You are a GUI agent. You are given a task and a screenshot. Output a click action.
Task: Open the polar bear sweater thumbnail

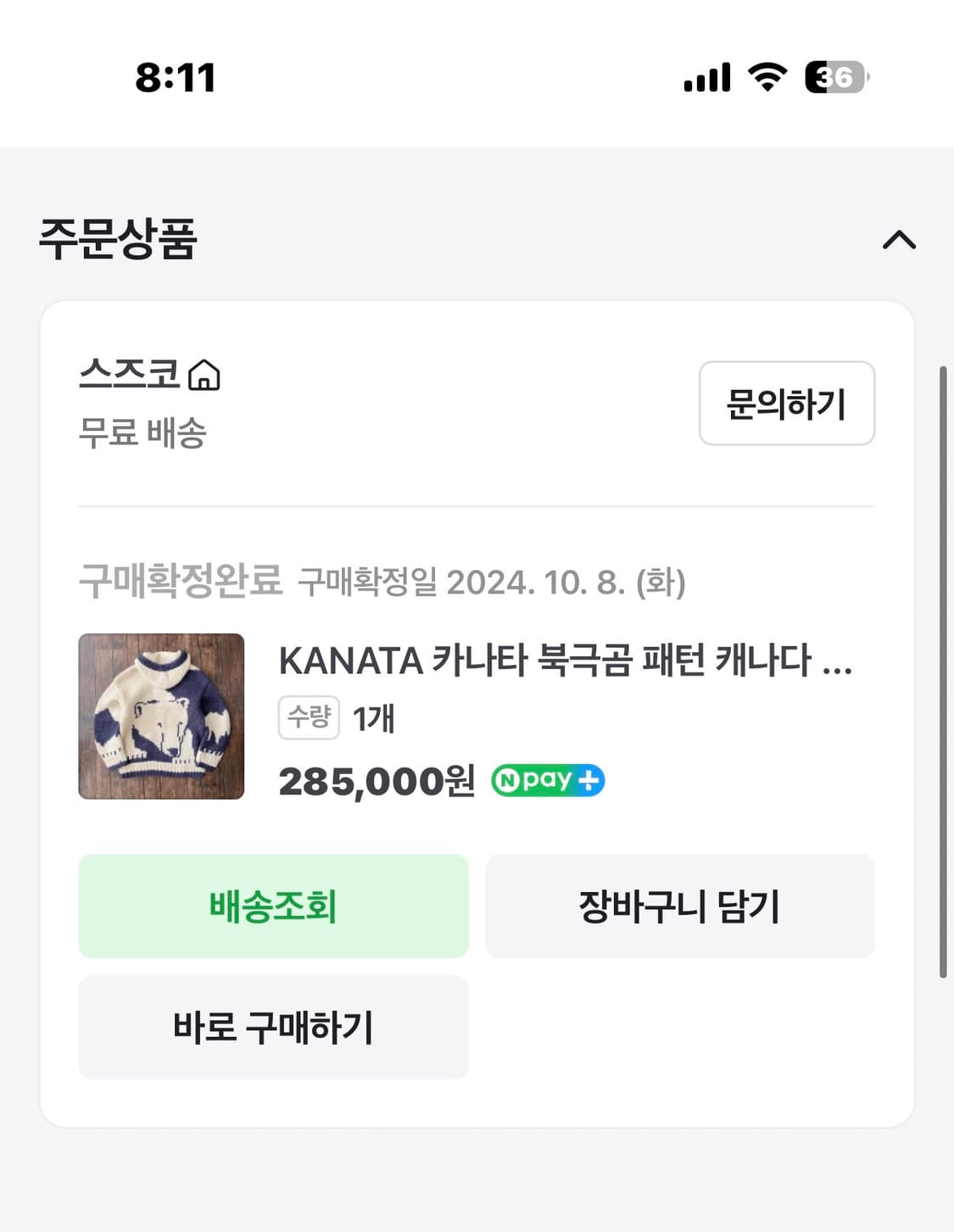coord(161,716)
